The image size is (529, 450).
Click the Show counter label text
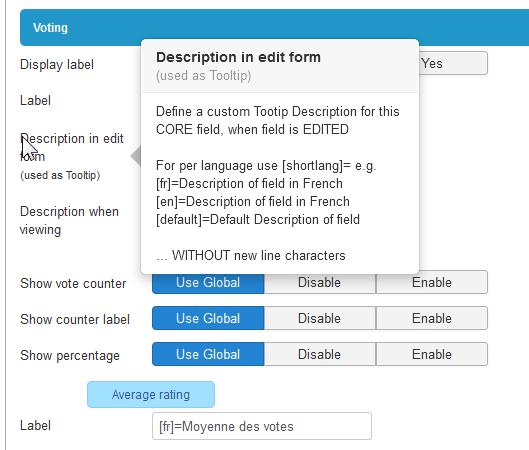75,319
